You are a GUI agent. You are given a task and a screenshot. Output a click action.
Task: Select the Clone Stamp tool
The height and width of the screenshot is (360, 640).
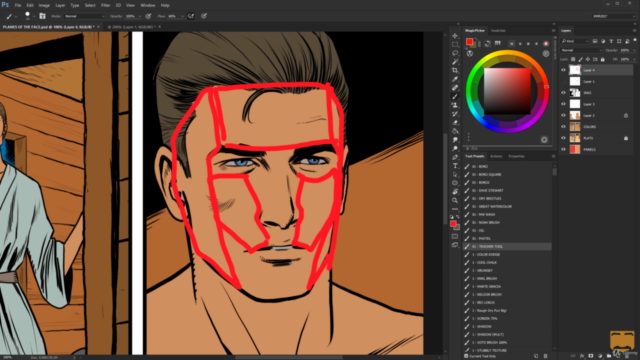pos(455,105)
